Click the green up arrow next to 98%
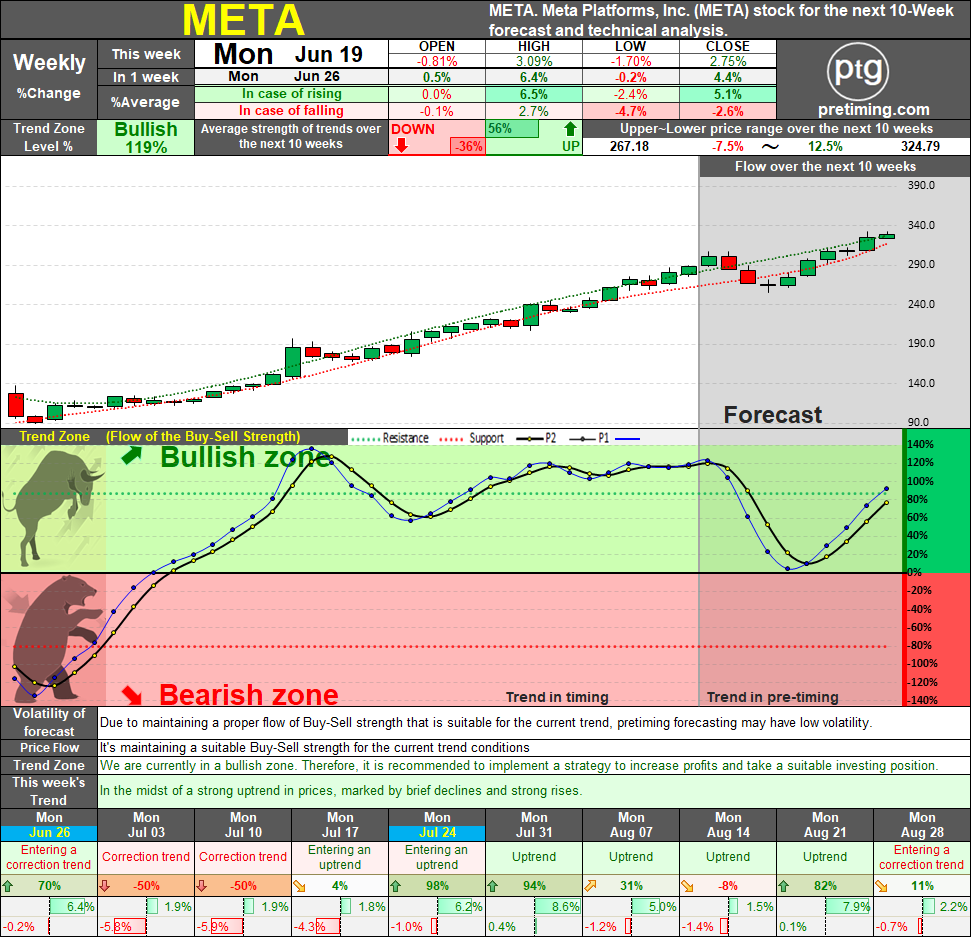Viewport: 971px width, 937px height. point(396,886)
